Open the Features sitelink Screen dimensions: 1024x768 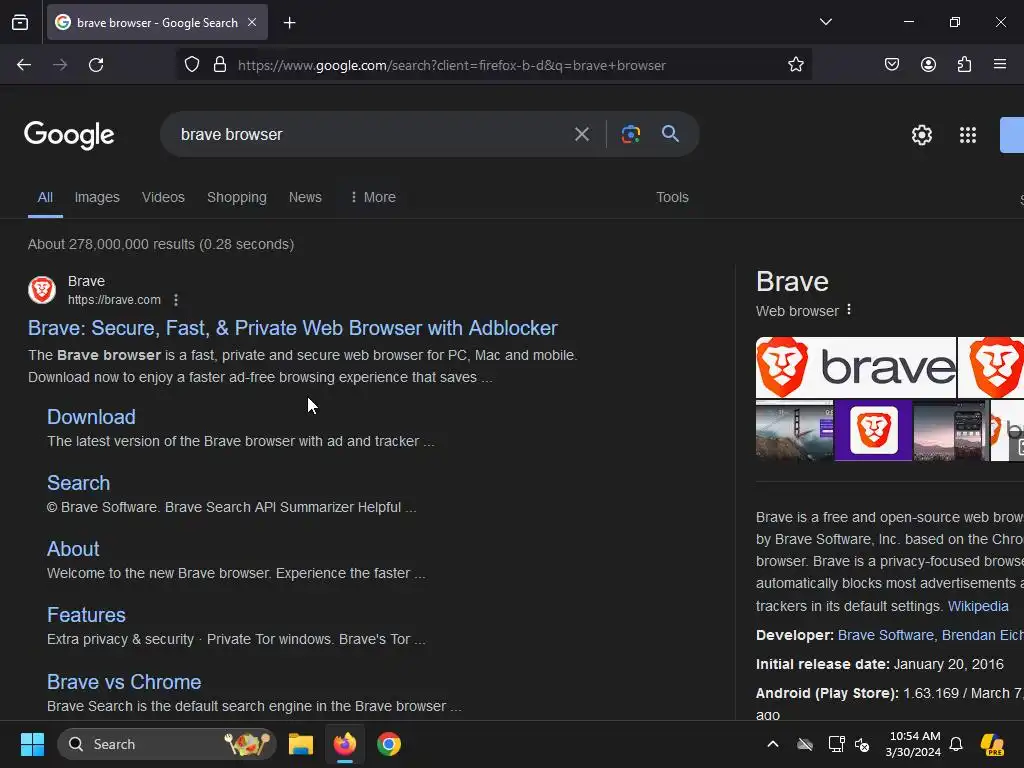(x=86, y=615)
